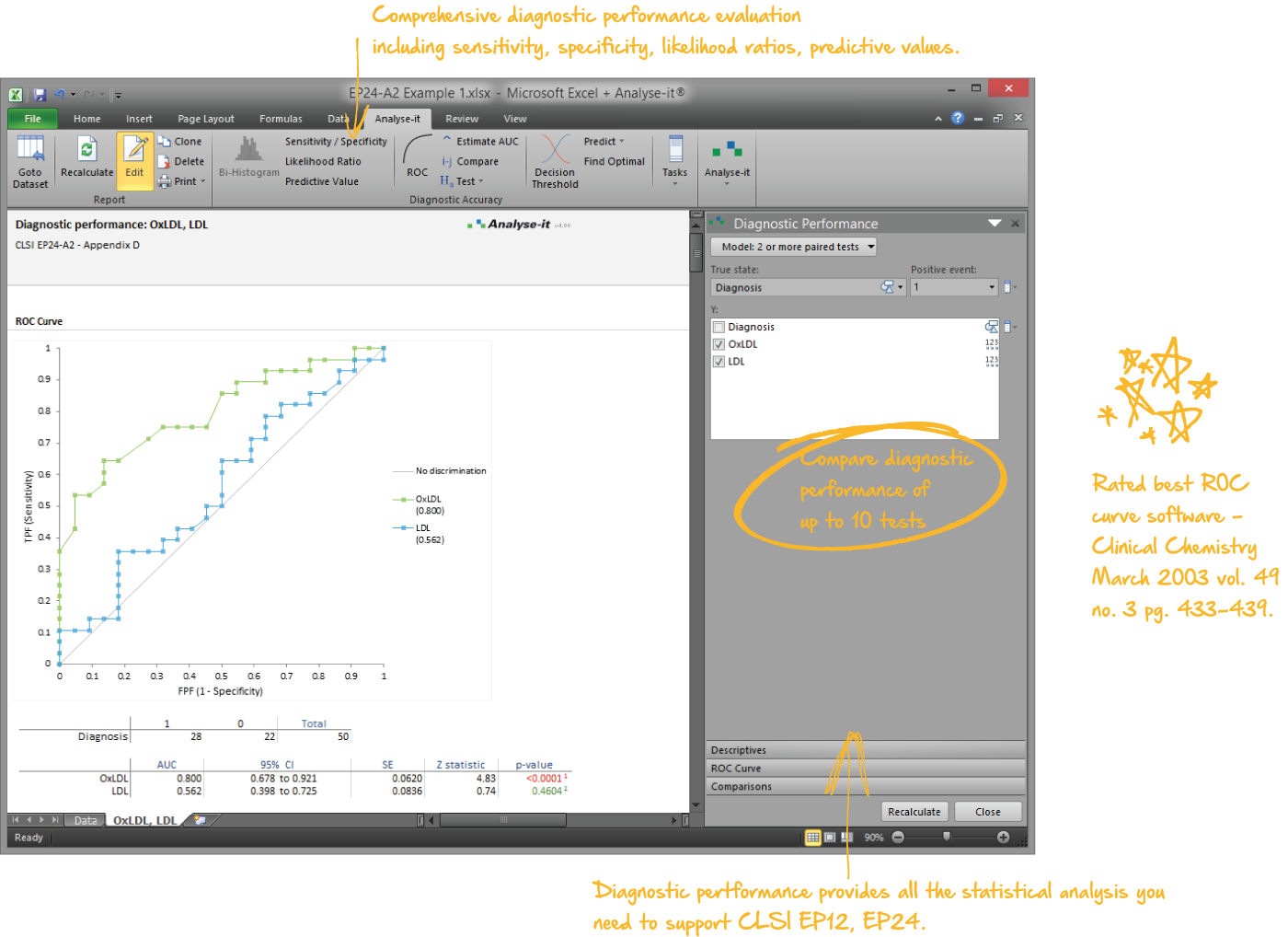Switch to the Insert ribbon tab
The width and height of the screenshot is (1288, 937).
pos(140,119)
